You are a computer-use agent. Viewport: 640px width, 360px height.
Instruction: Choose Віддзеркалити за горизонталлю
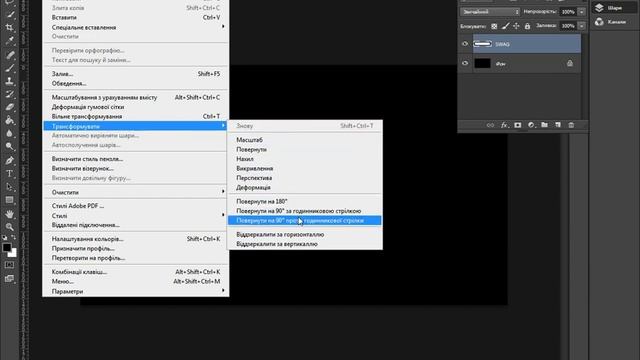pos(305,234)
